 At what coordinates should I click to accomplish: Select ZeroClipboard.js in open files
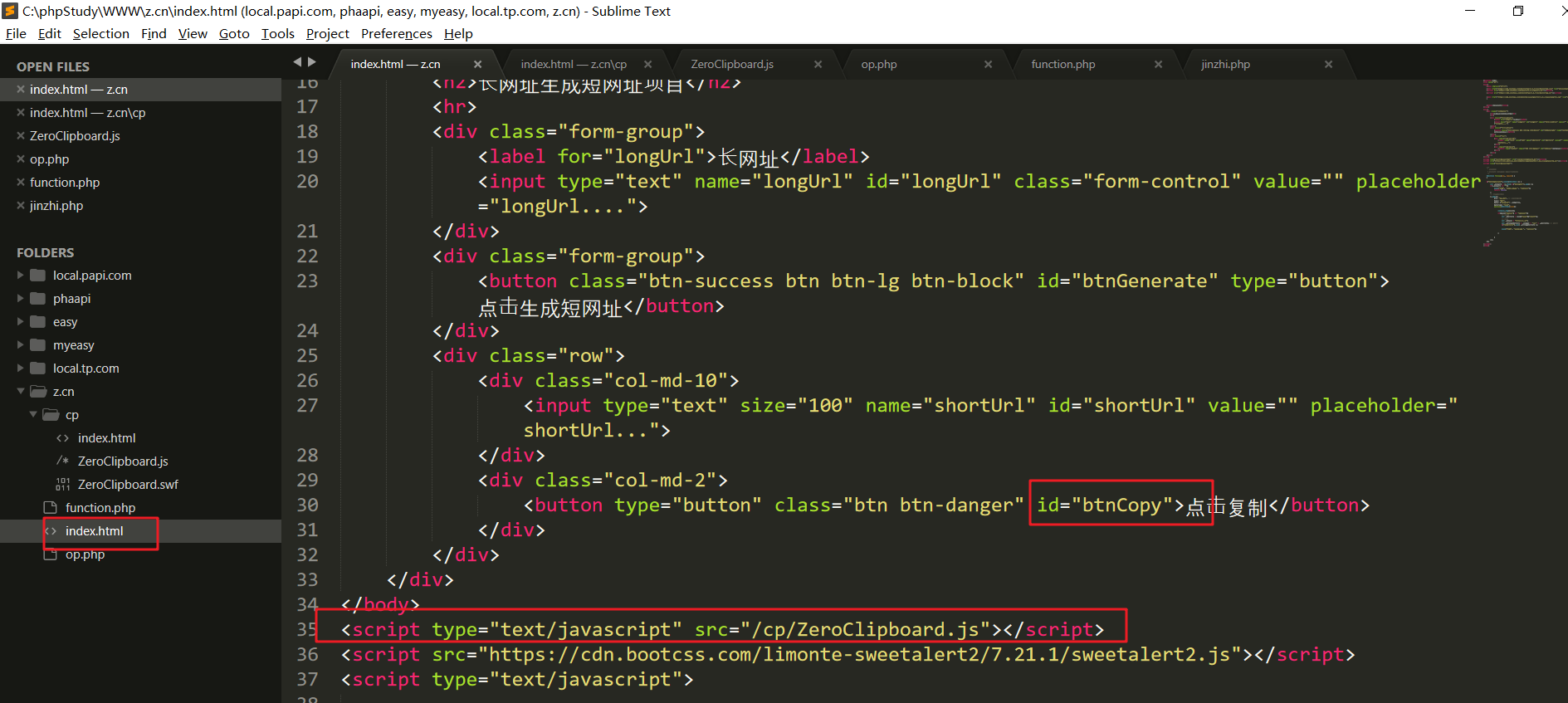[x=75, y=136]
